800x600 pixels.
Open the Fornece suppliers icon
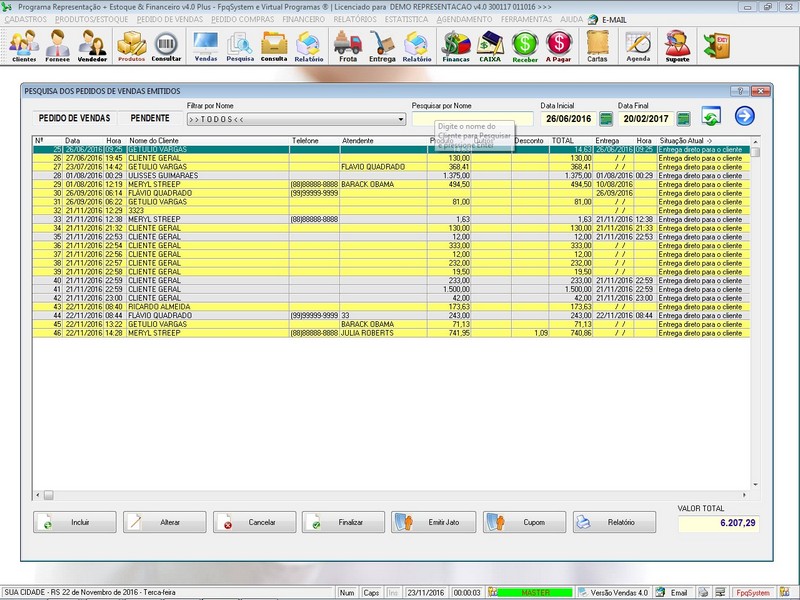58,45
